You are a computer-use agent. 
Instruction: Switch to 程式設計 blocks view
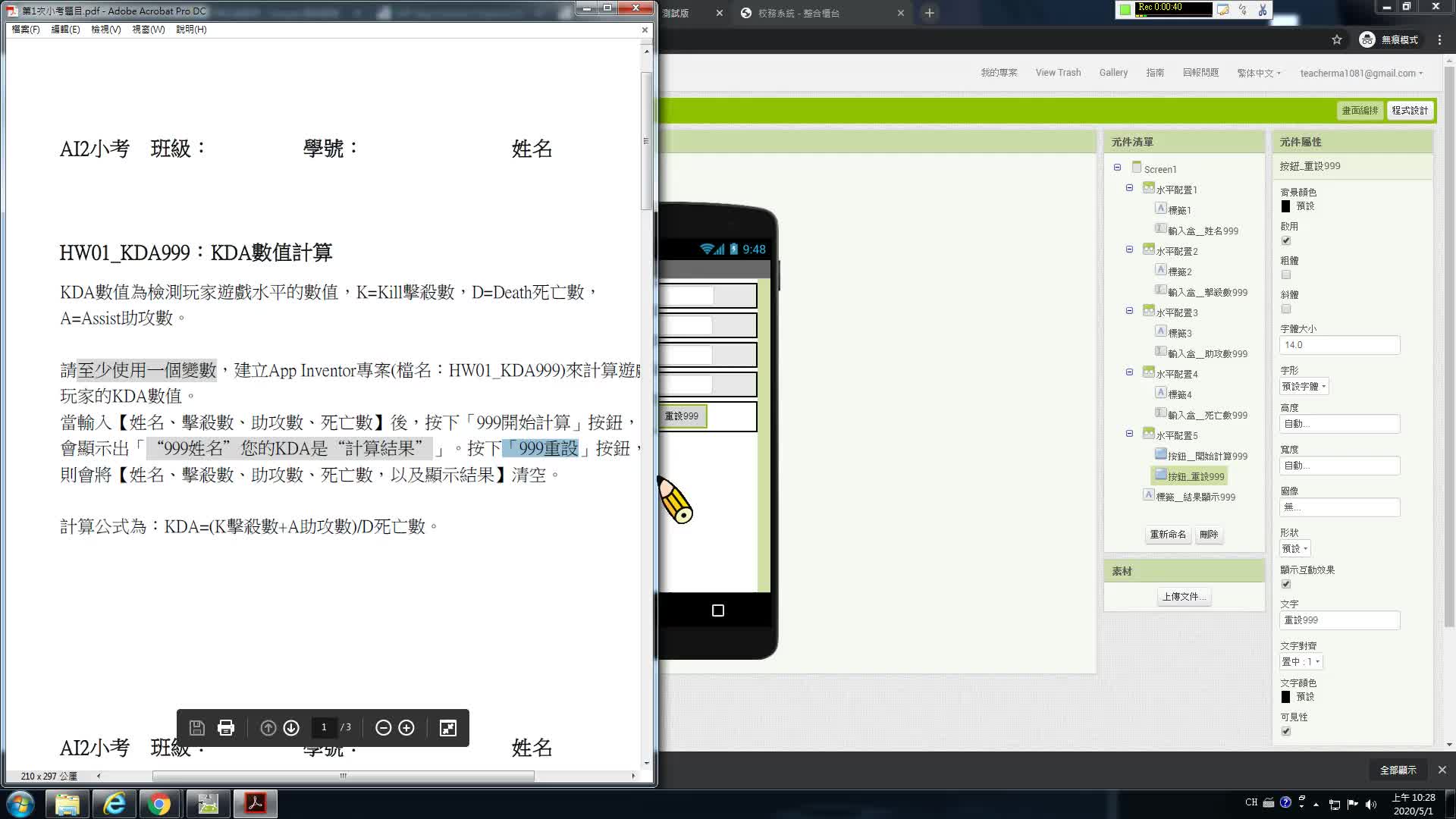[x=1410, y=111]
